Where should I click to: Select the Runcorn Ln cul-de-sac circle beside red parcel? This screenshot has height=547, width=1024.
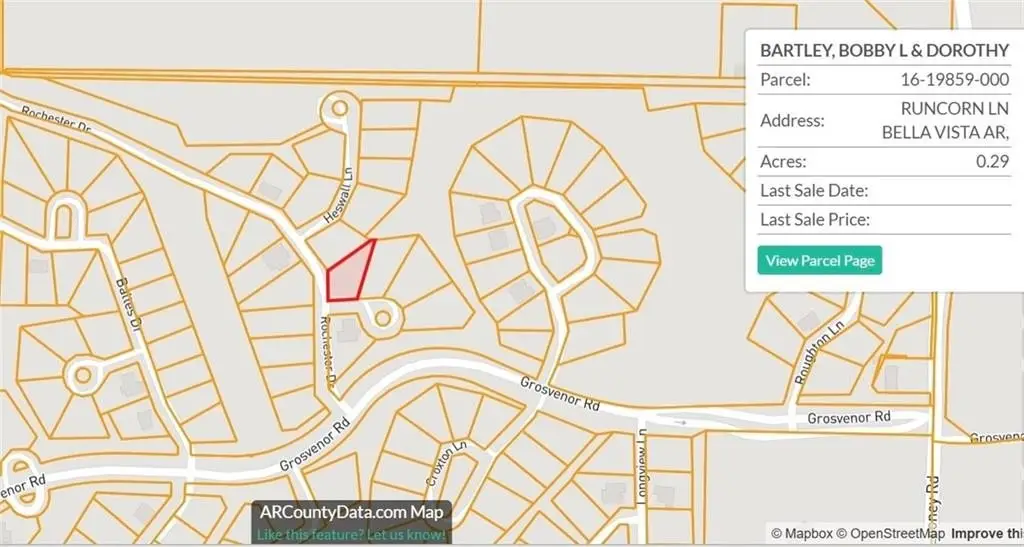pyautogui.click(x=383, y=317)
